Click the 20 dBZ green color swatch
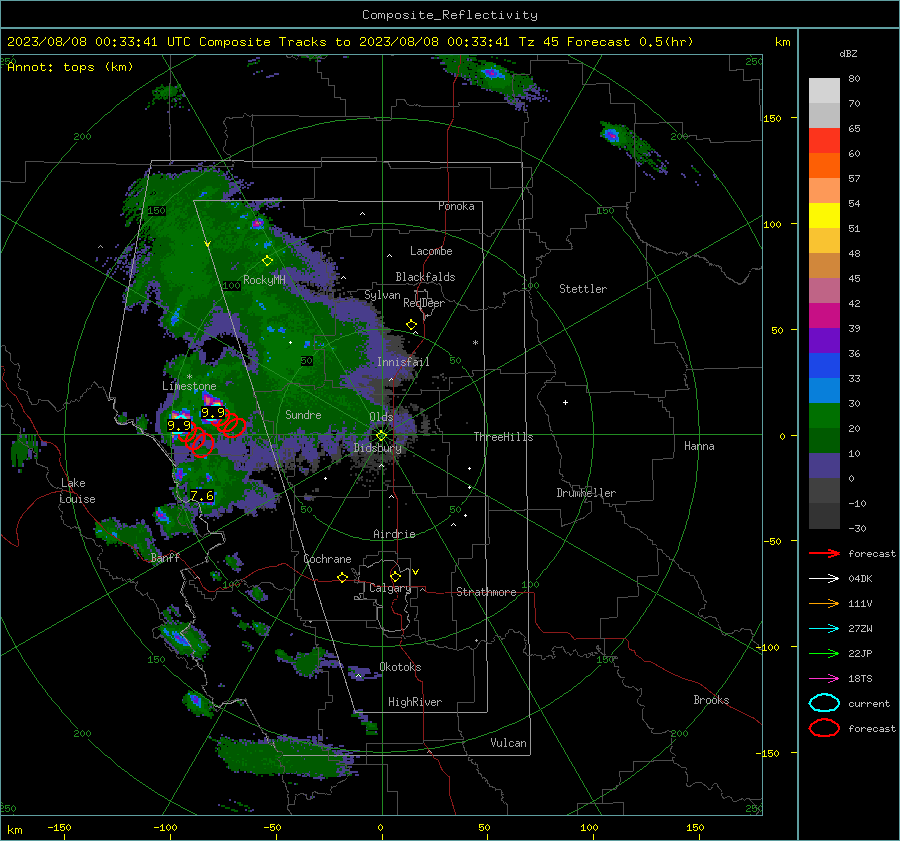 (824, 416)
